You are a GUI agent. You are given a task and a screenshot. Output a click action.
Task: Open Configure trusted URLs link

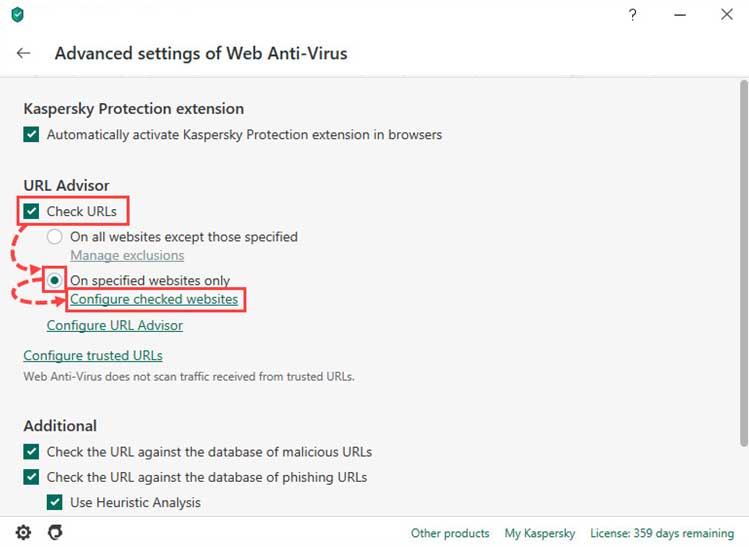[x=93, y=355]
